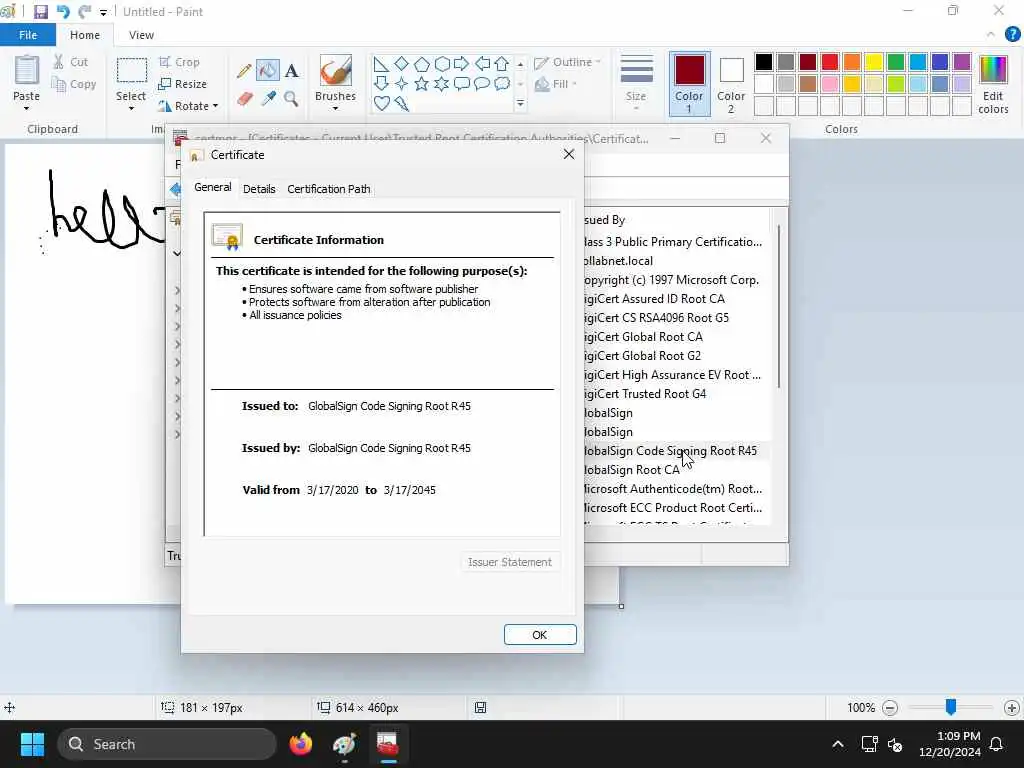The image size is (1024, 768).
Task: Select Color 2 button
Action: click(x=731, y=84)
